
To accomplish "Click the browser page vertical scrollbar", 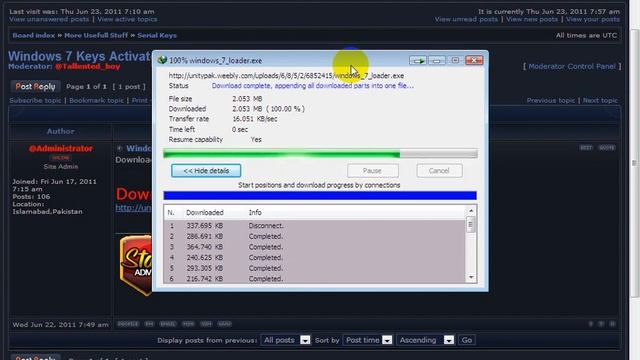I will pos(635,163).
